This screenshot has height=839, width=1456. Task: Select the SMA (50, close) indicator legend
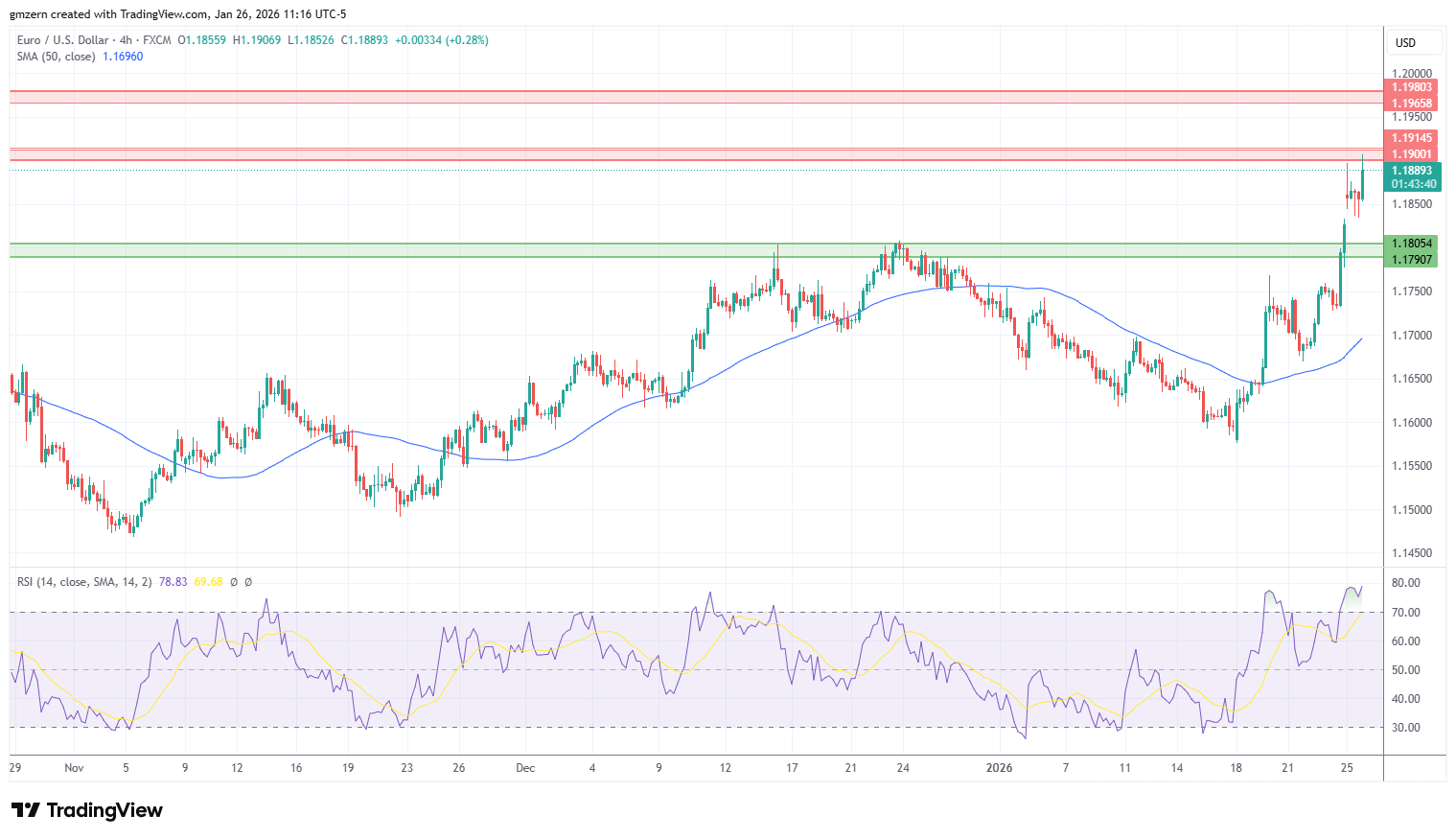click(56, 57)
